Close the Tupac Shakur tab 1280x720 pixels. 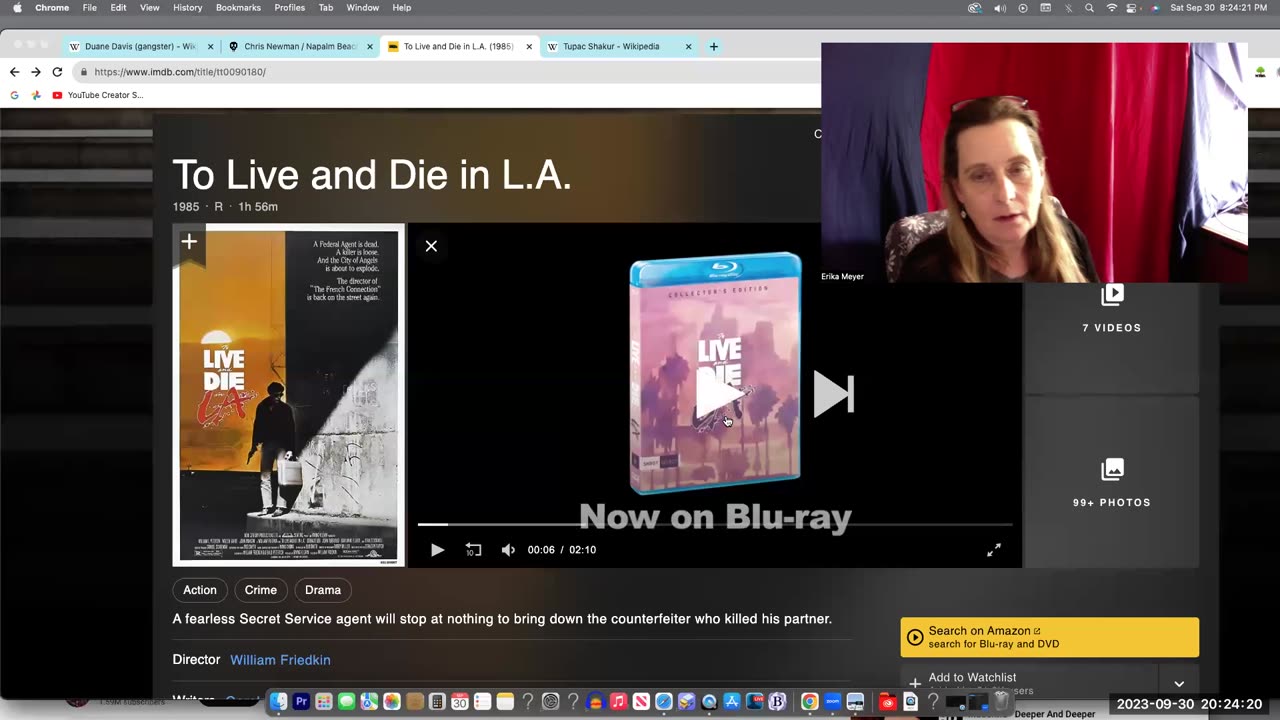tap(688, 46)
